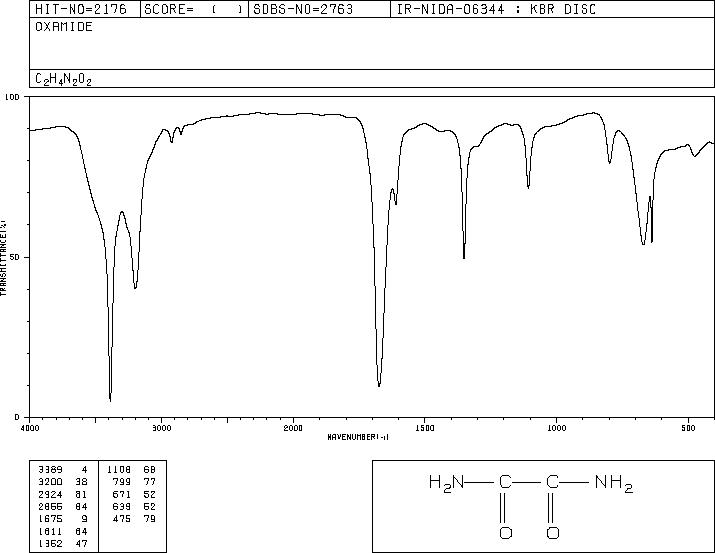Select peak value 671 in the table

pyautogui.click(x=122, y=494)
